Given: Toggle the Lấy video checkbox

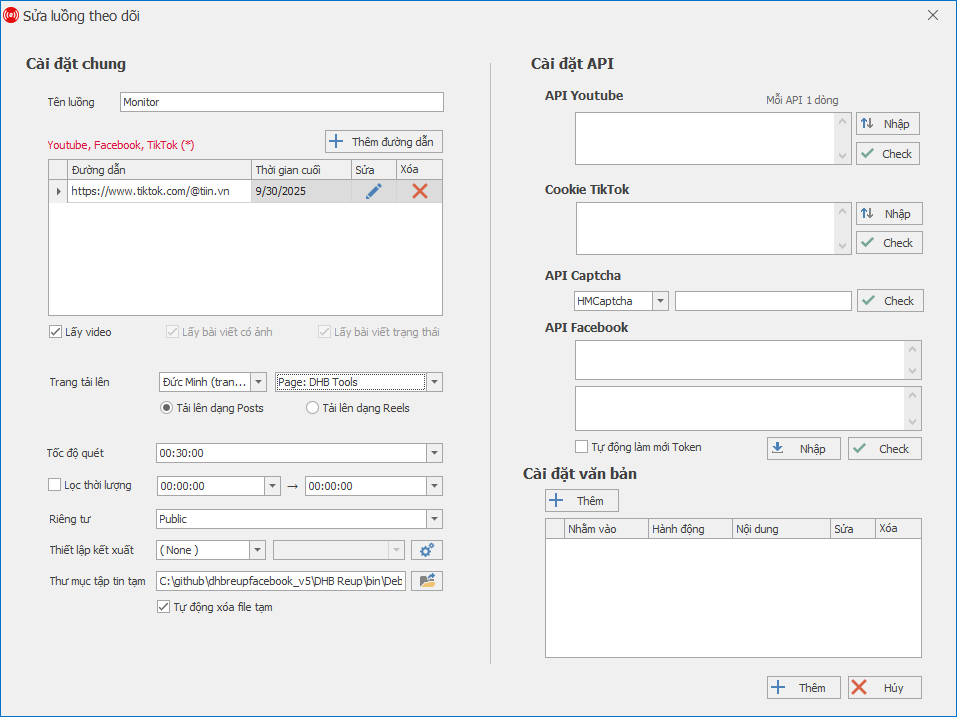Looking at the screenshot, I should pyautogui.click(x=56, y=332).
